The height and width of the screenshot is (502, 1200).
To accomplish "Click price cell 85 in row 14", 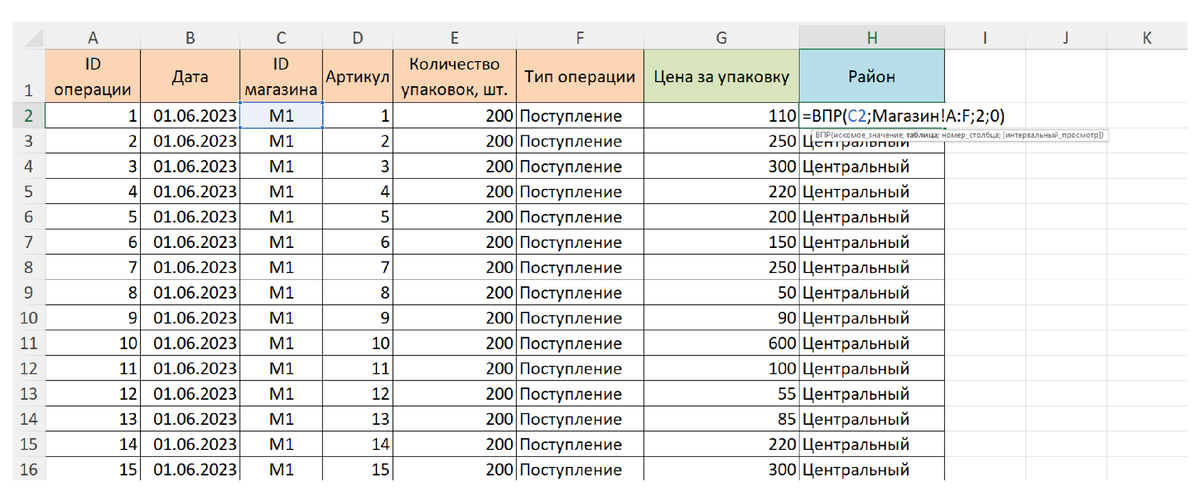I will click(x=721, y=419).
